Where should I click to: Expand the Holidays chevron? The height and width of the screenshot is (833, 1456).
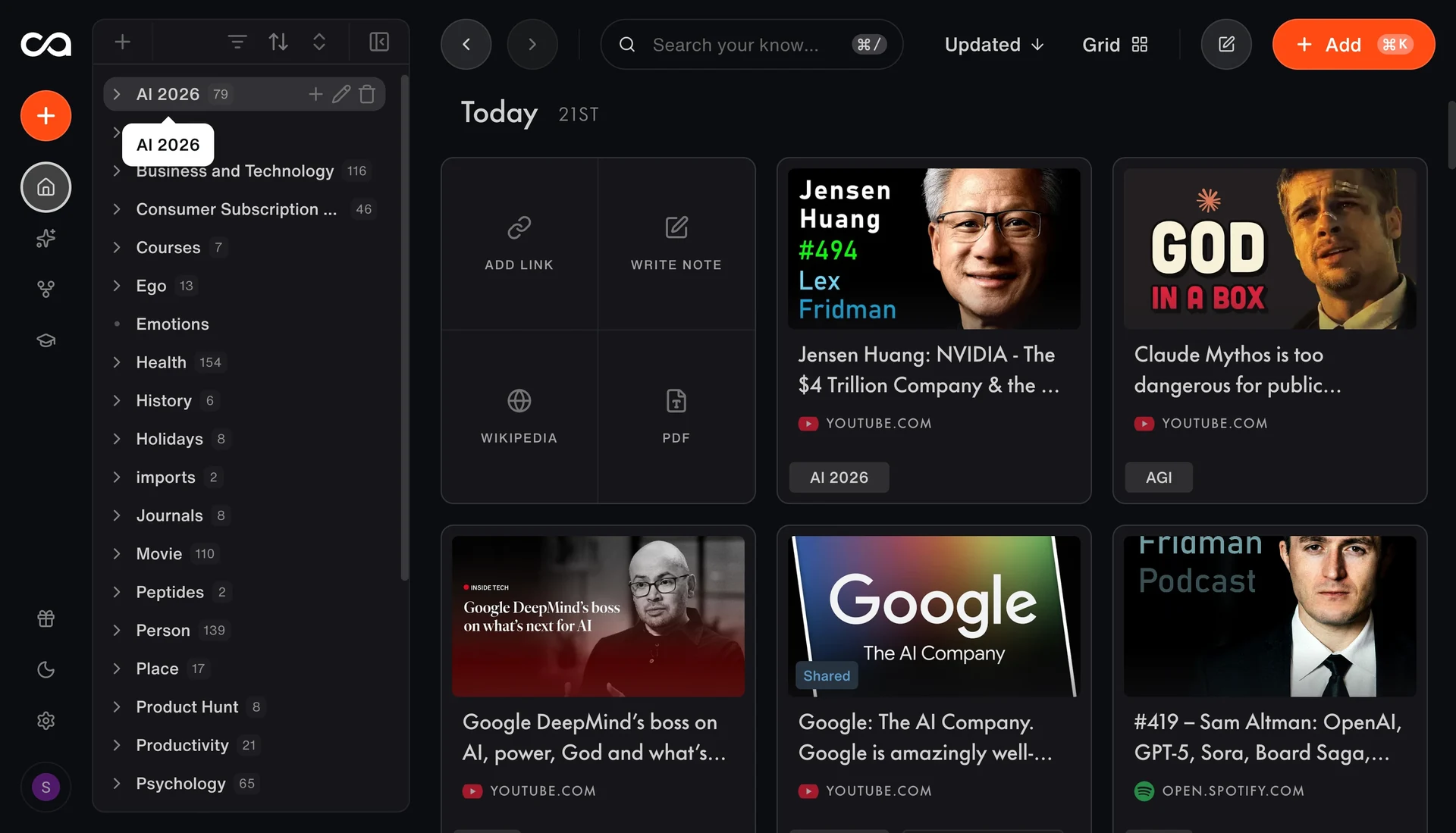pyautogui.click(x=117, y=439)
